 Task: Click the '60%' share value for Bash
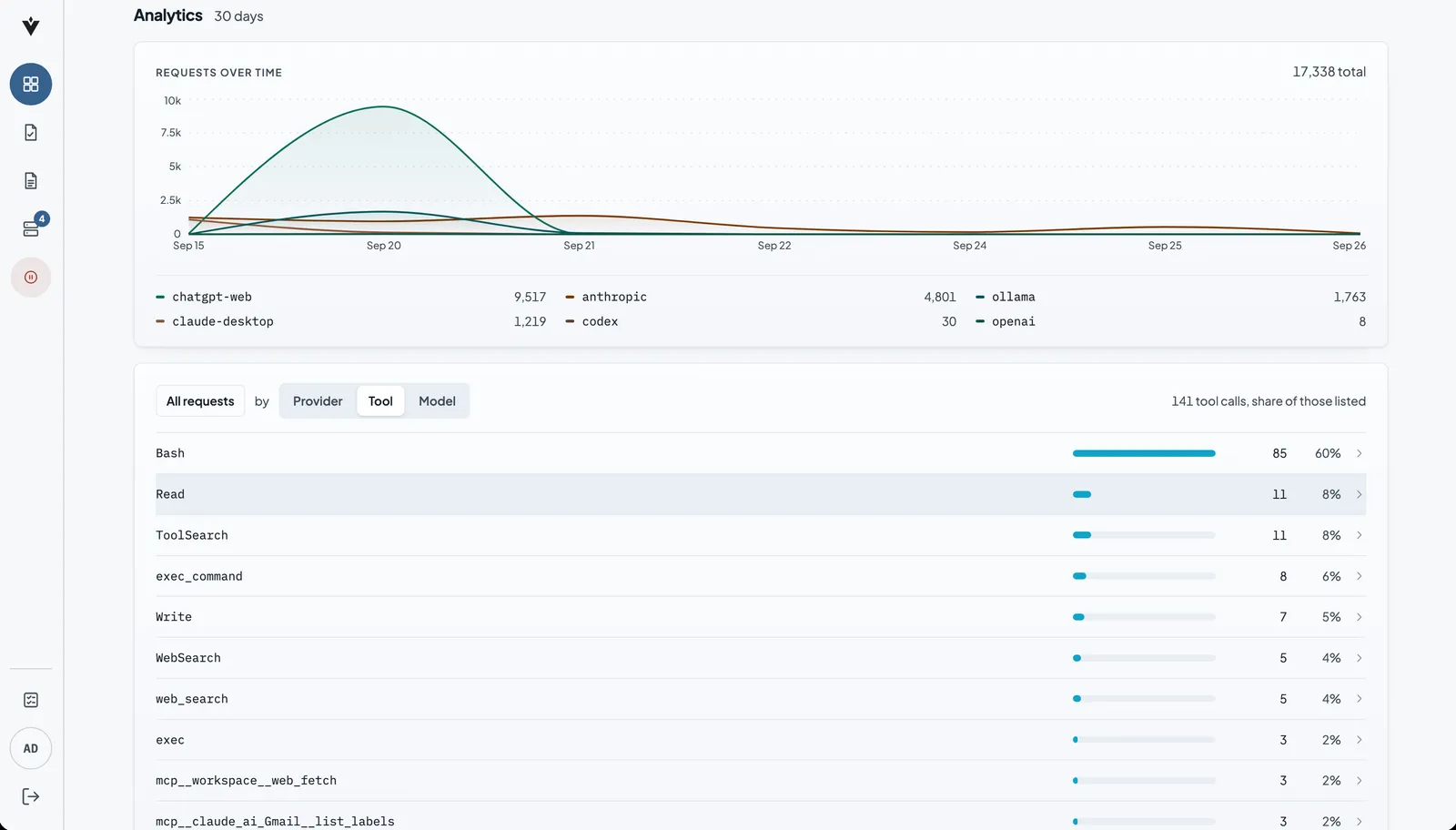pos(1328,453)
